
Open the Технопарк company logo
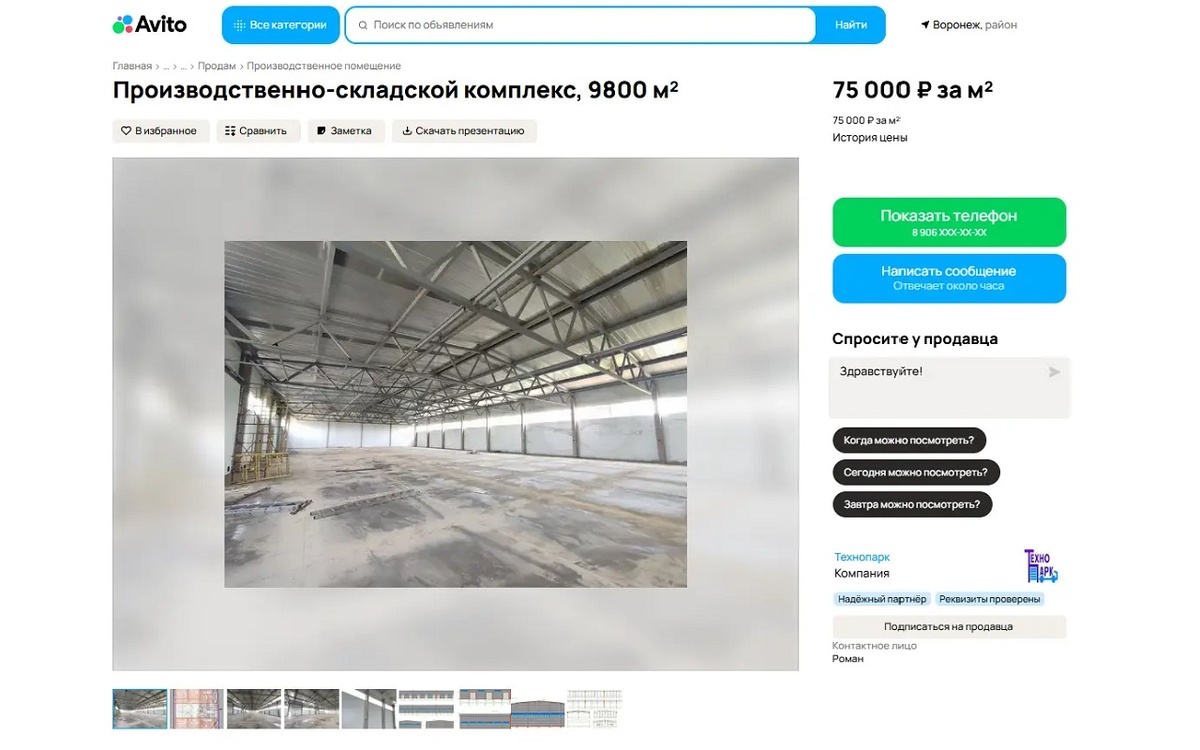click(1040, 566)
